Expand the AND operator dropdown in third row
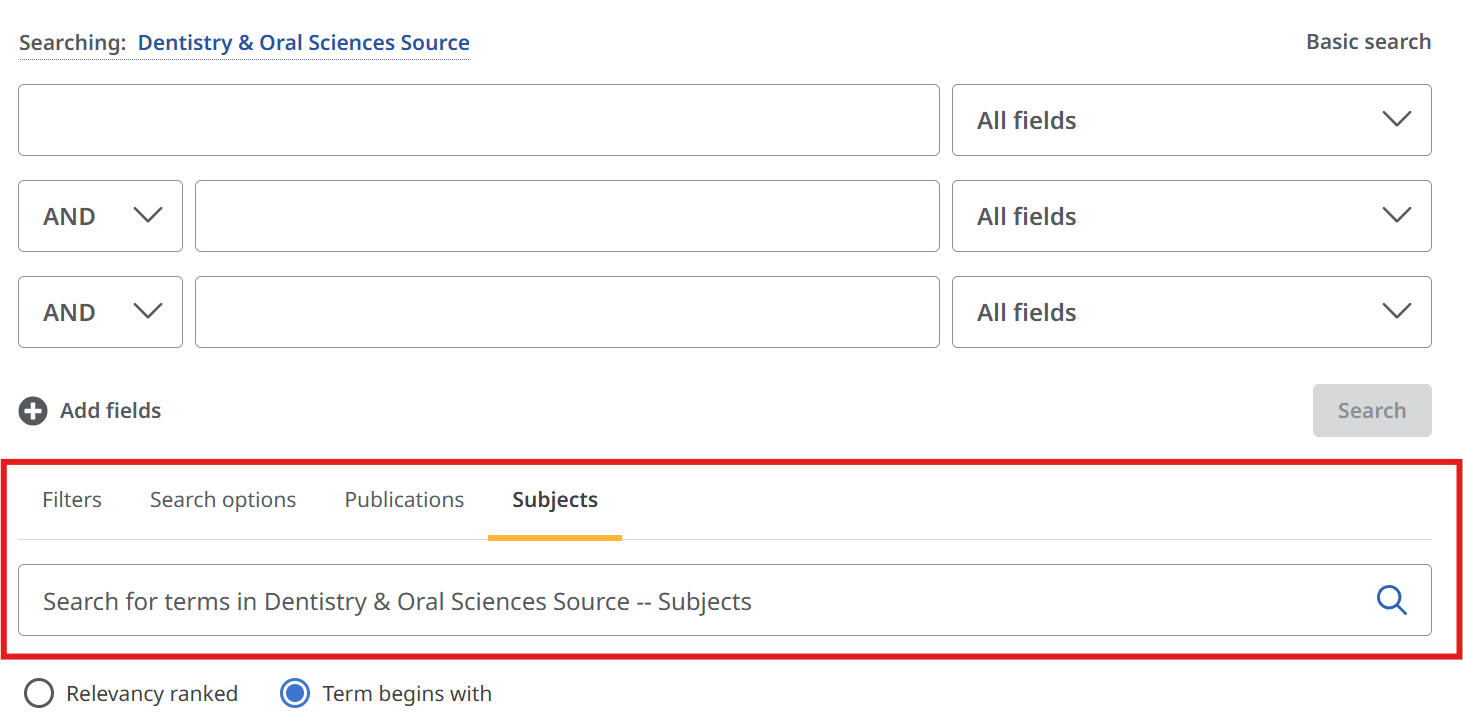The height and width of the screenshot is (721, 1463). [x=100, y=312]
